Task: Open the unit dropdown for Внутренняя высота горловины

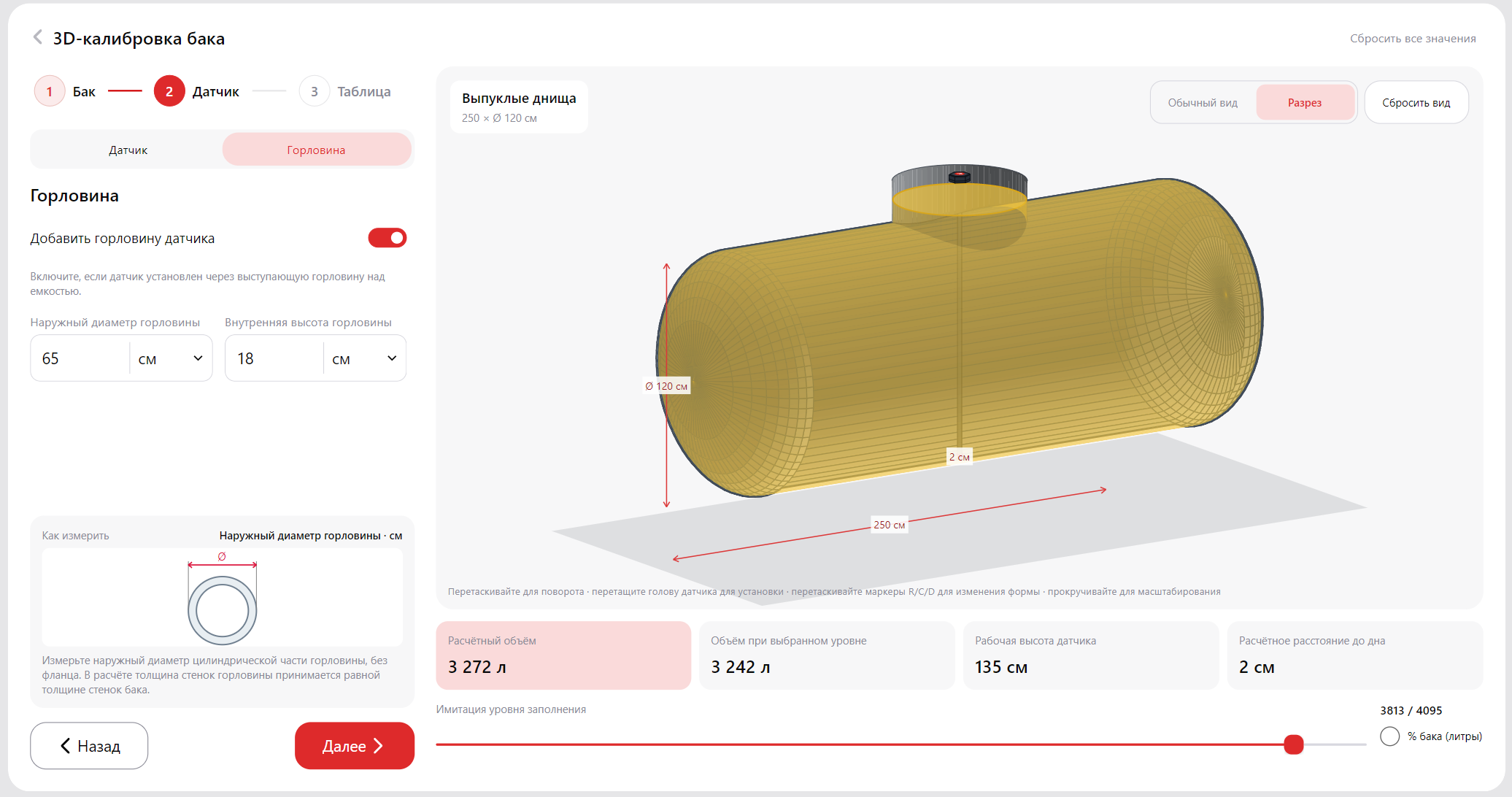Action: pos(365,358)
